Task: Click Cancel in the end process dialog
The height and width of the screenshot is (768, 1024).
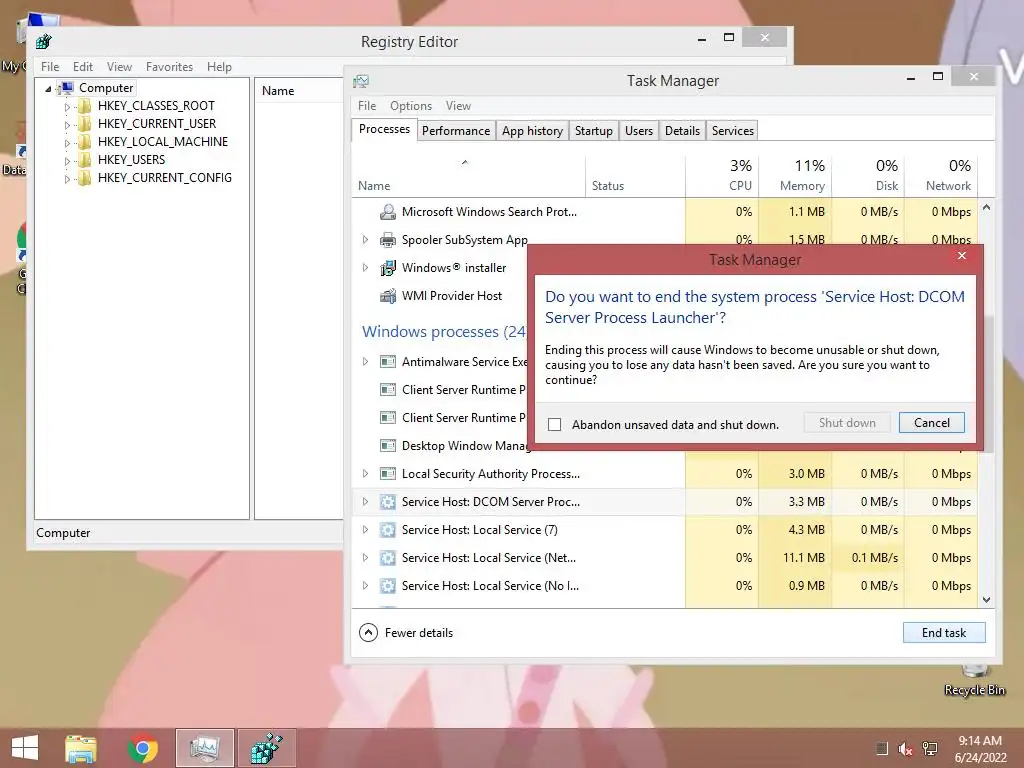Action: [x=931, y=423]
